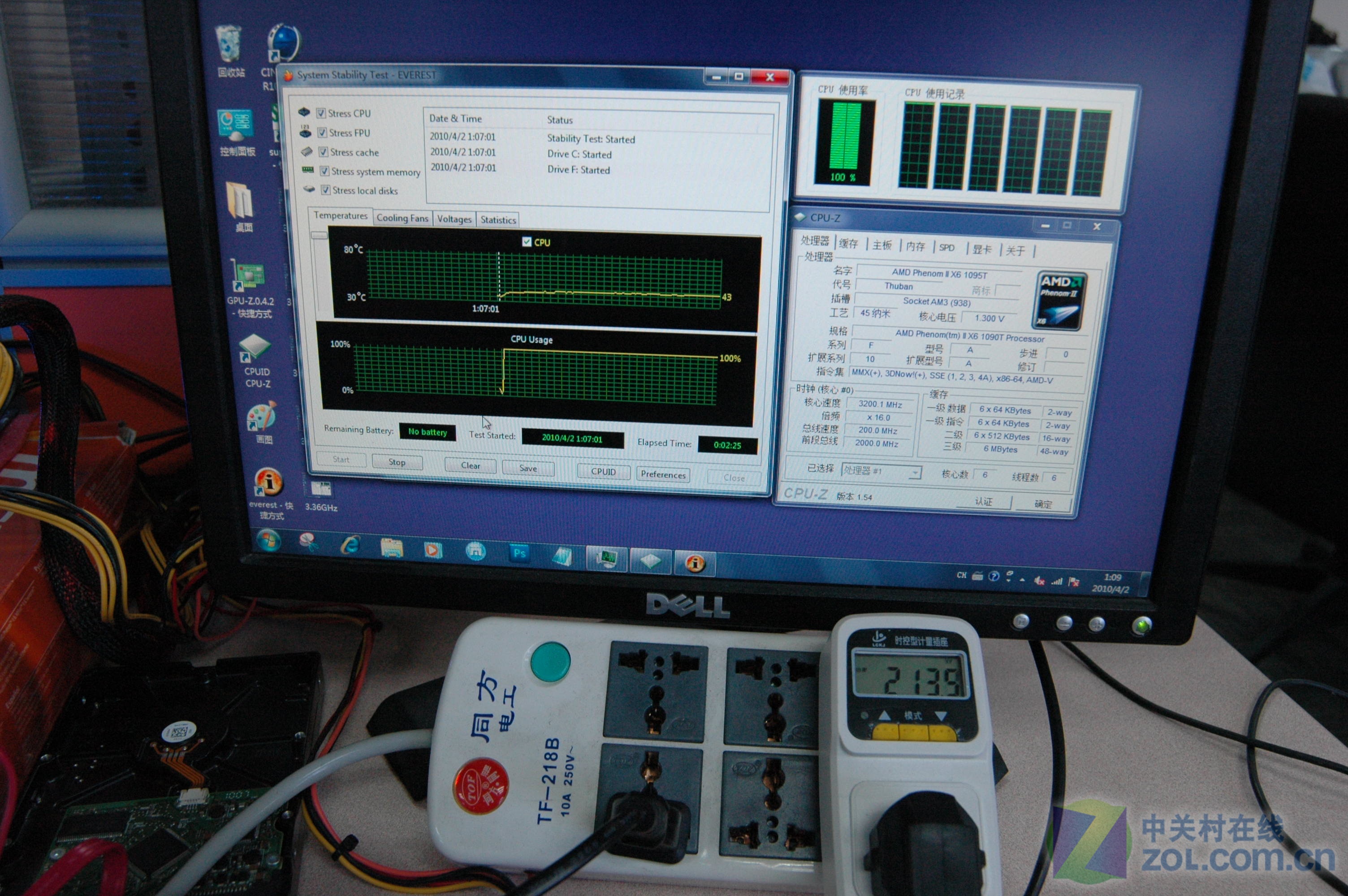Click the Stop button in EVEREST

[397, 462]
